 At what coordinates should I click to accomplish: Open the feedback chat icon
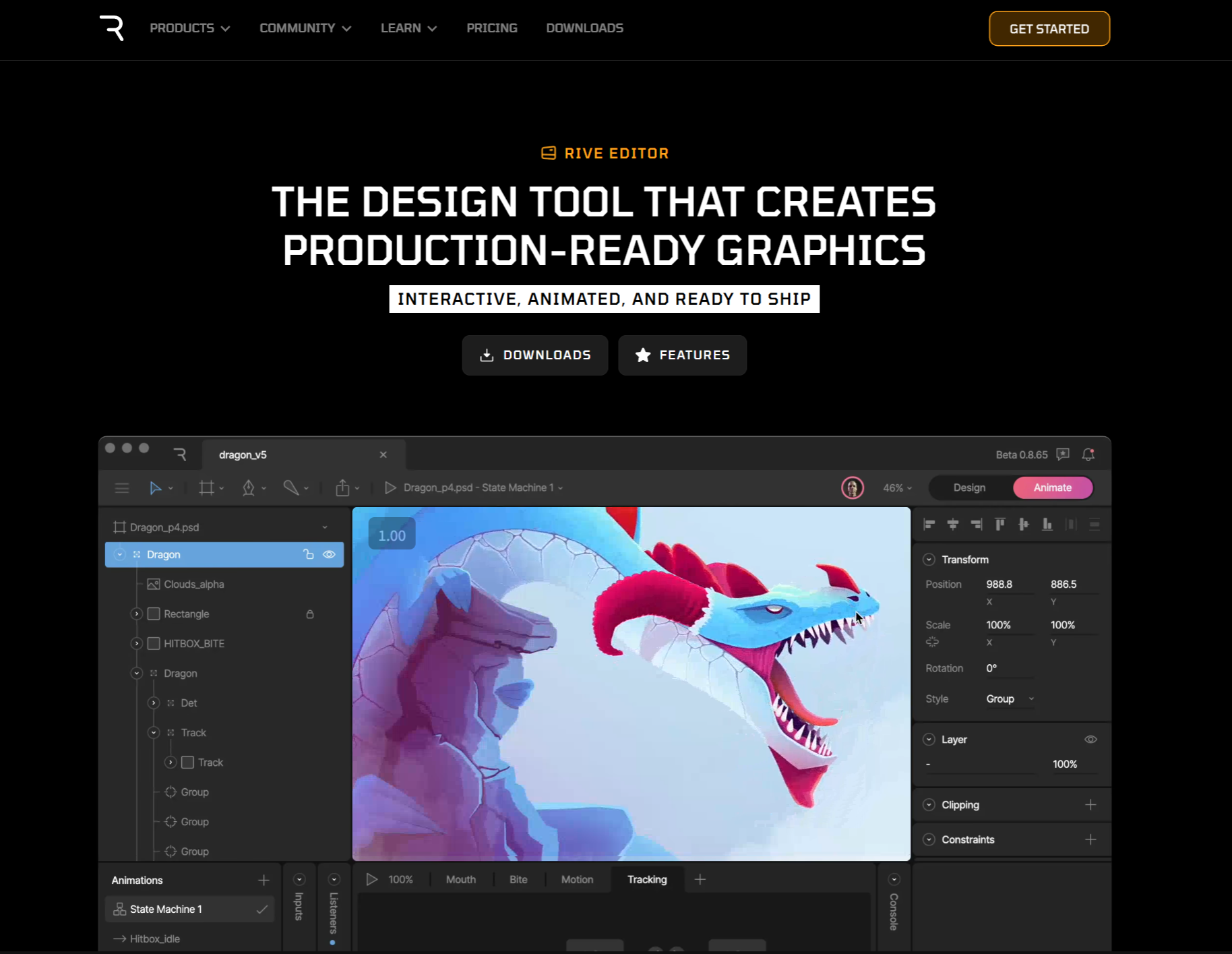tap(1063, 454)
